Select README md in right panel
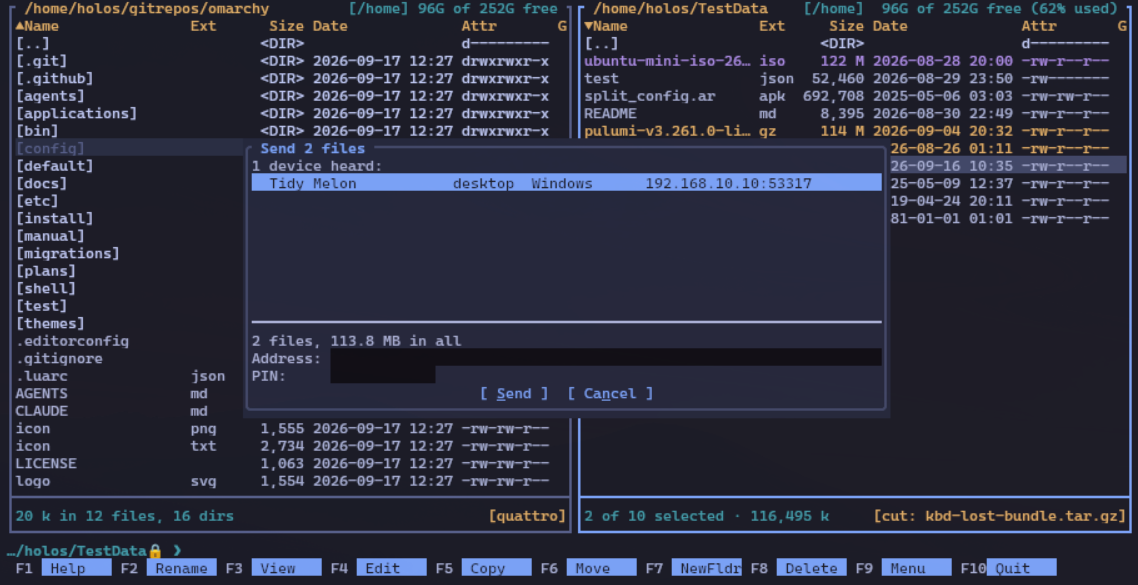Image resolution: width=1138 pixels, height=585 pixels. click(855, 113)
